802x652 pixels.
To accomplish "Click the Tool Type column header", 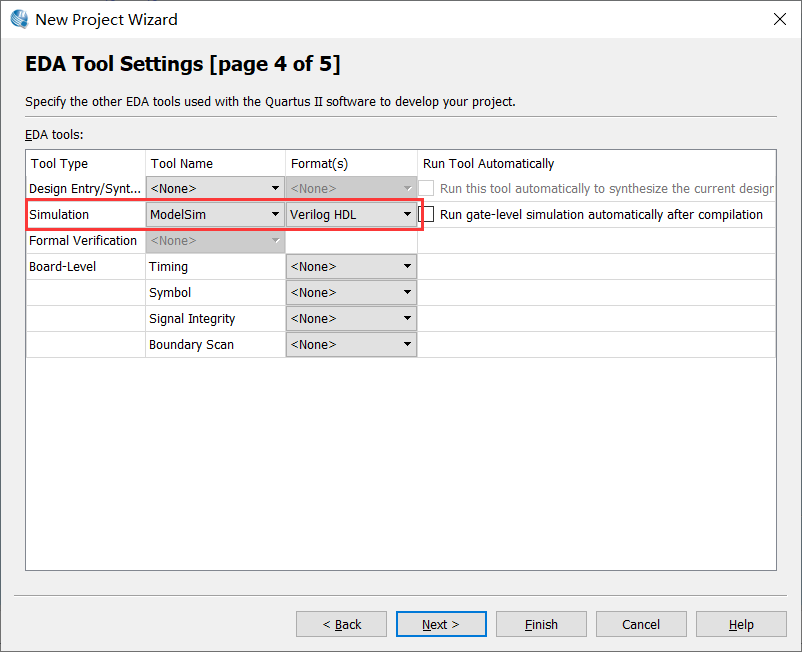I will [85, 163].
